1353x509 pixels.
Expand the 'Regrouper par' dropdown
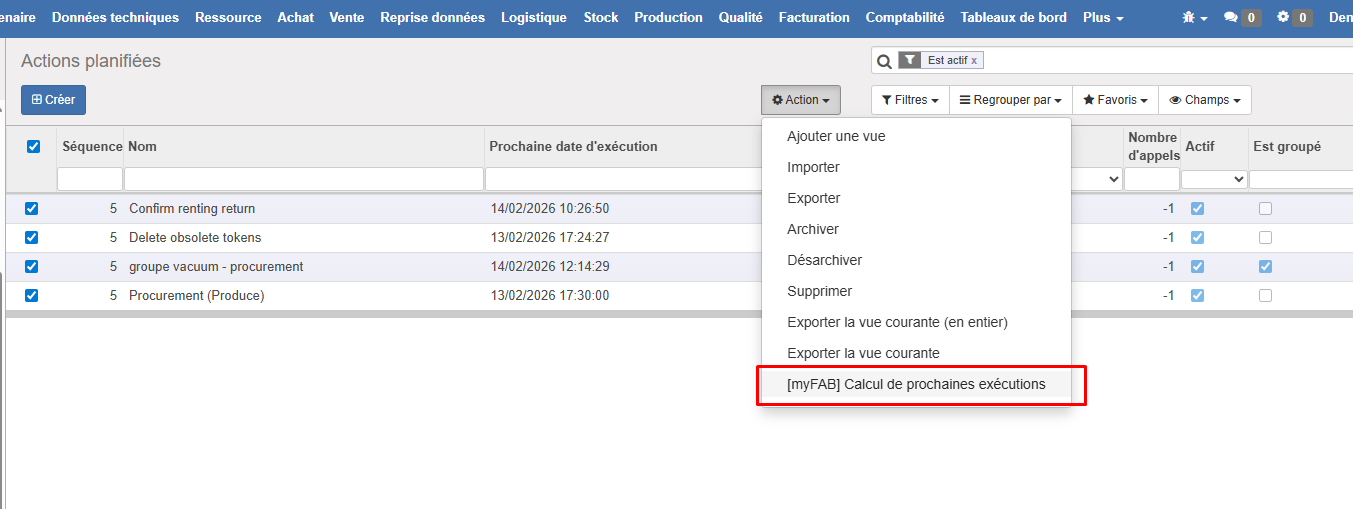pyautogui.click(x=1010, y=100)
